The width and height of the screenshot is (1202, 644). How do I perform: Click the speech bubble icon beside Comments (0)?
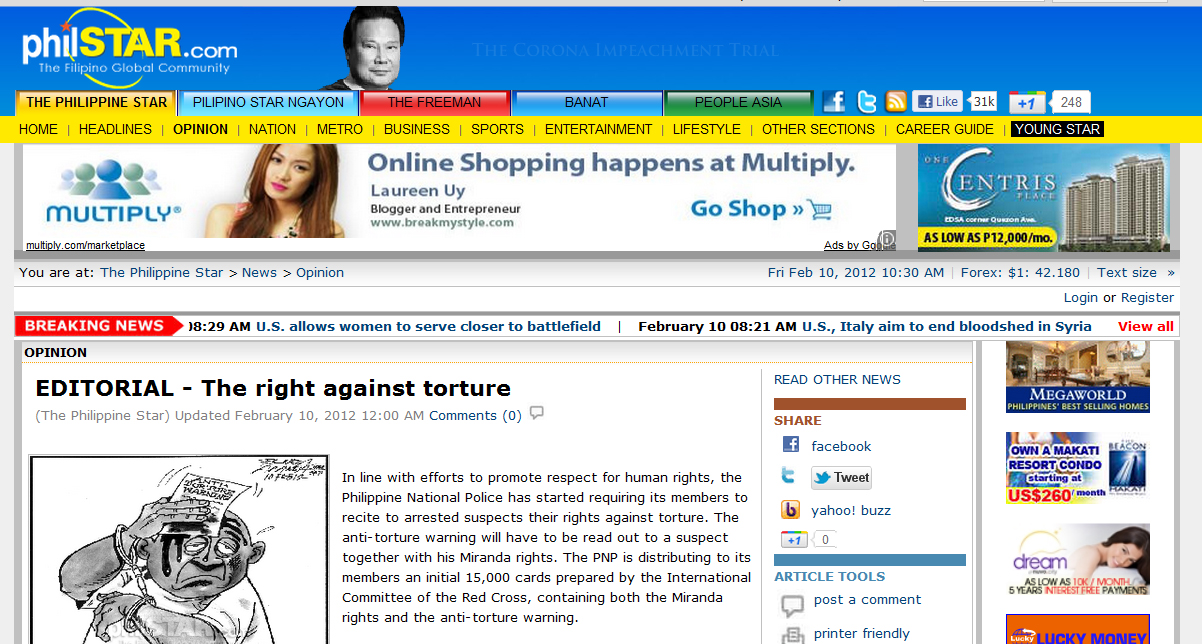tap(537, 413)
